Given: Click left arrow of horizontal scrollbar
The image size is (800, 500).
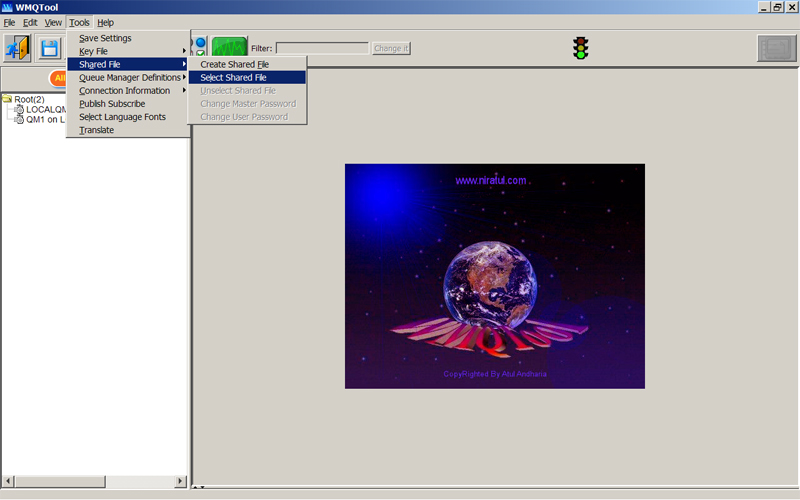Looking at the screenshot, I should (8, 481).
